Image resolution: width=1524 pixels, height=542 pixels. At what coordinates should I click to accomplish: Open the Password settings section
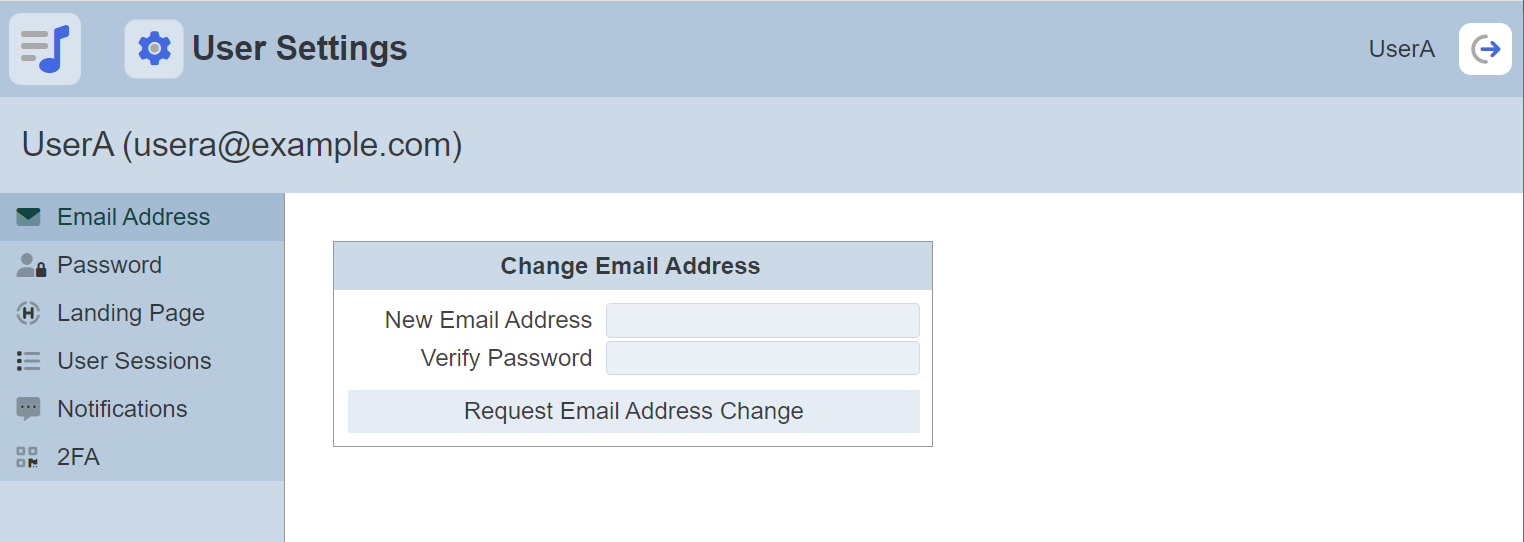click(x=109, y=265)
